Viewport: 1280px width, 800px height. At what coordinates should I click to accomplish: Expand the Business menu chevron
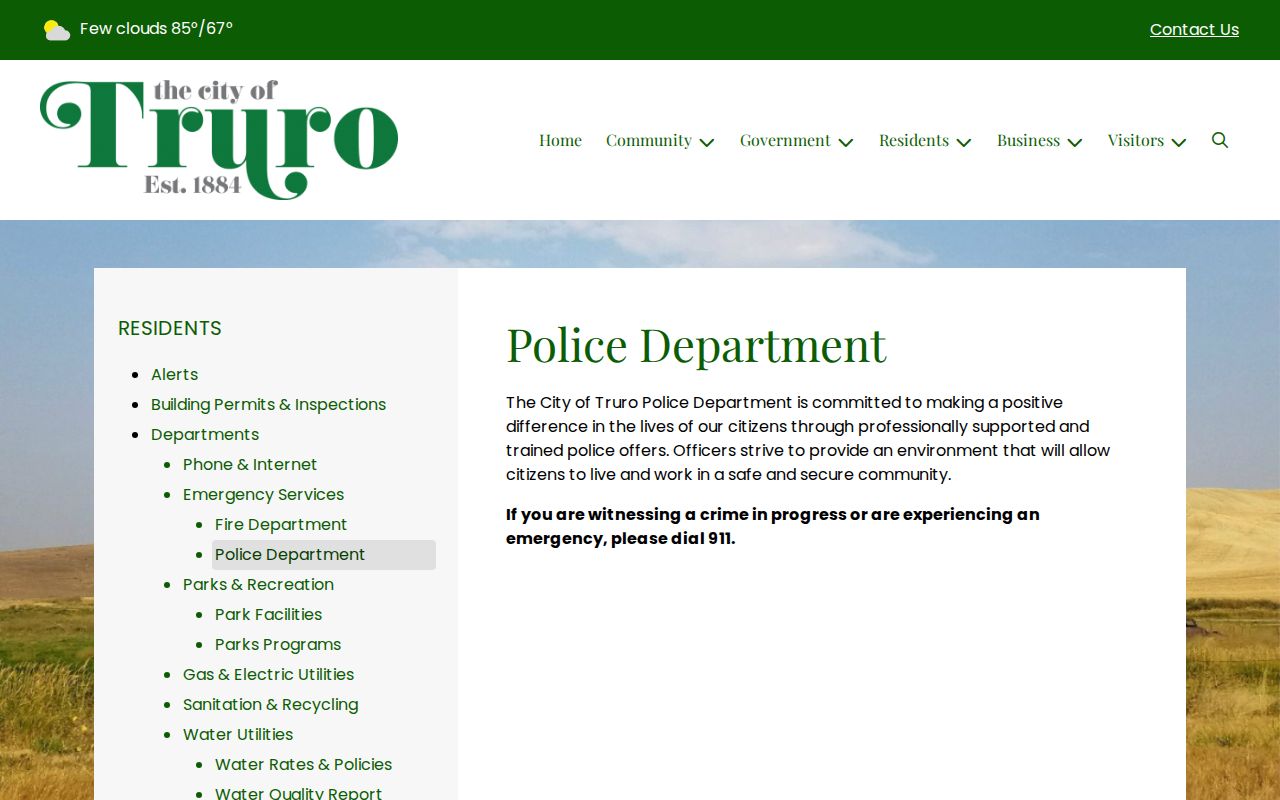[x=1075, y=142]
